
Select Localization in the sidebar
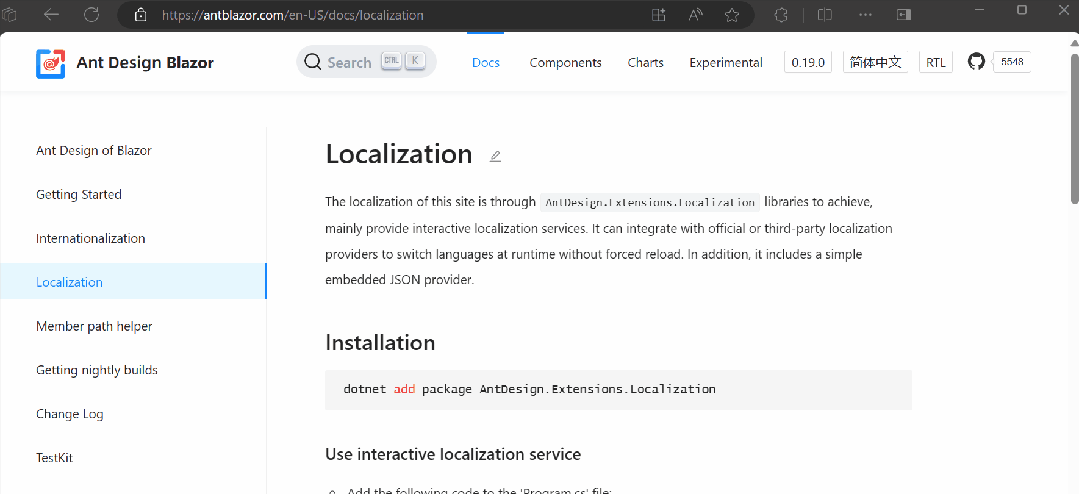[x=133, y=282]
